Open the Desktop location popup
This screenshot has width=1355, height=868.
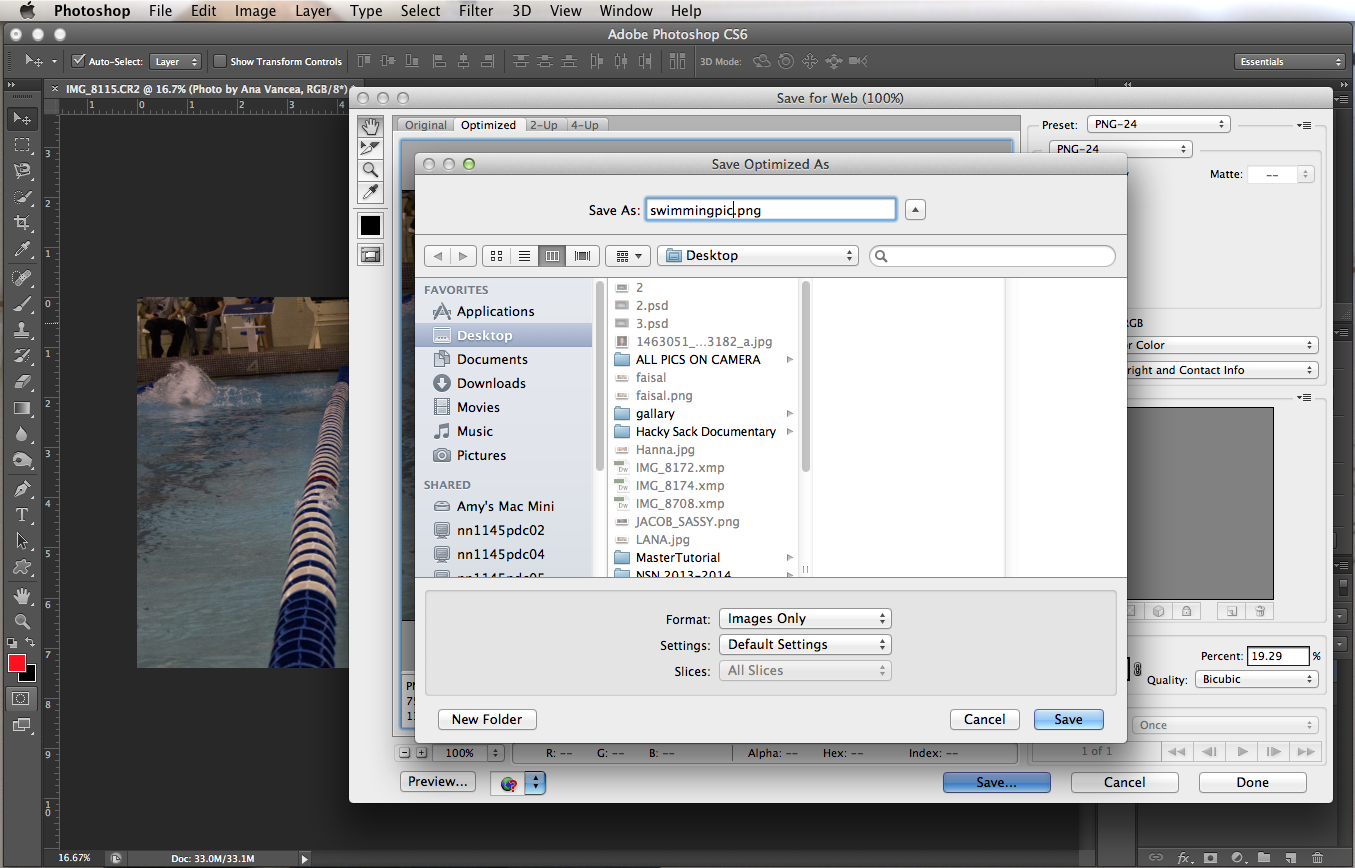point(758,256)
